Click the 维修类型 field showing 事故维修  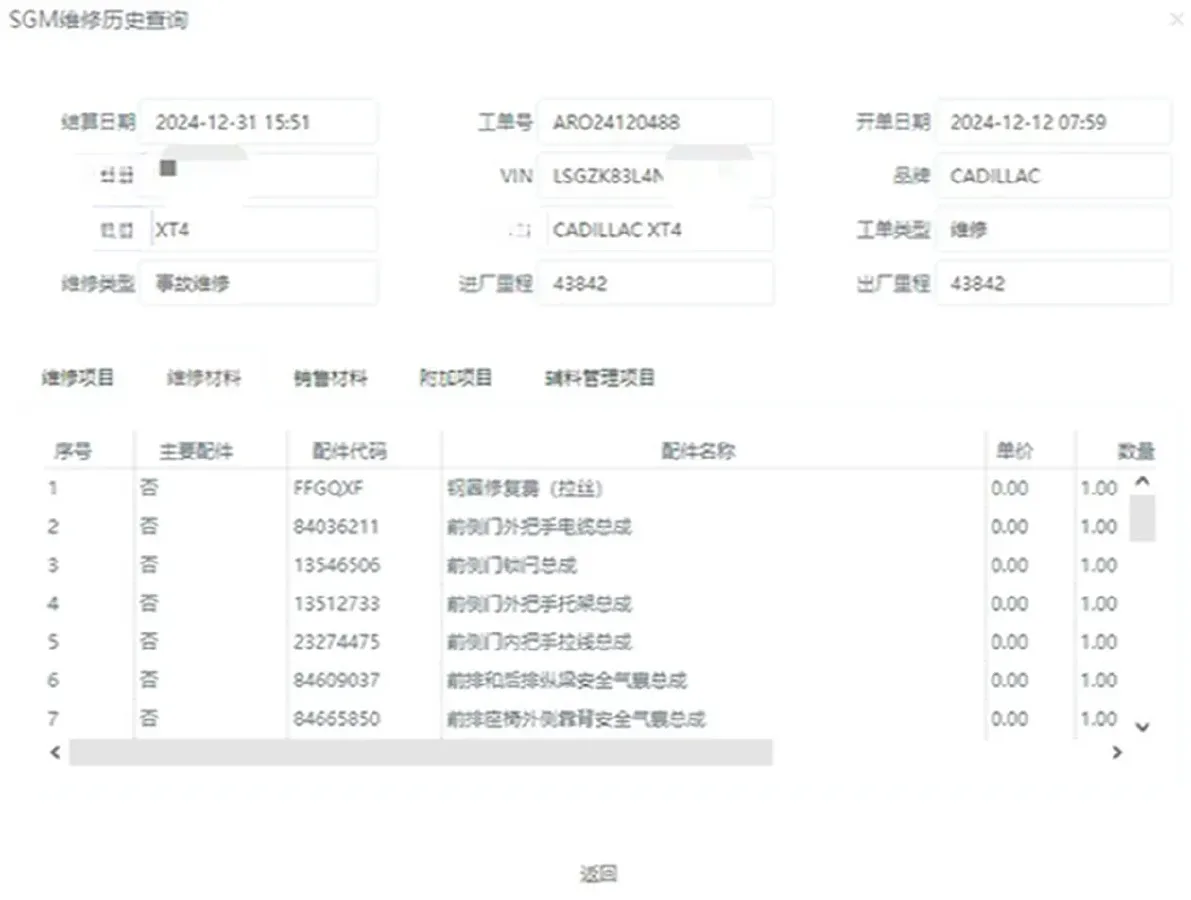259,283
